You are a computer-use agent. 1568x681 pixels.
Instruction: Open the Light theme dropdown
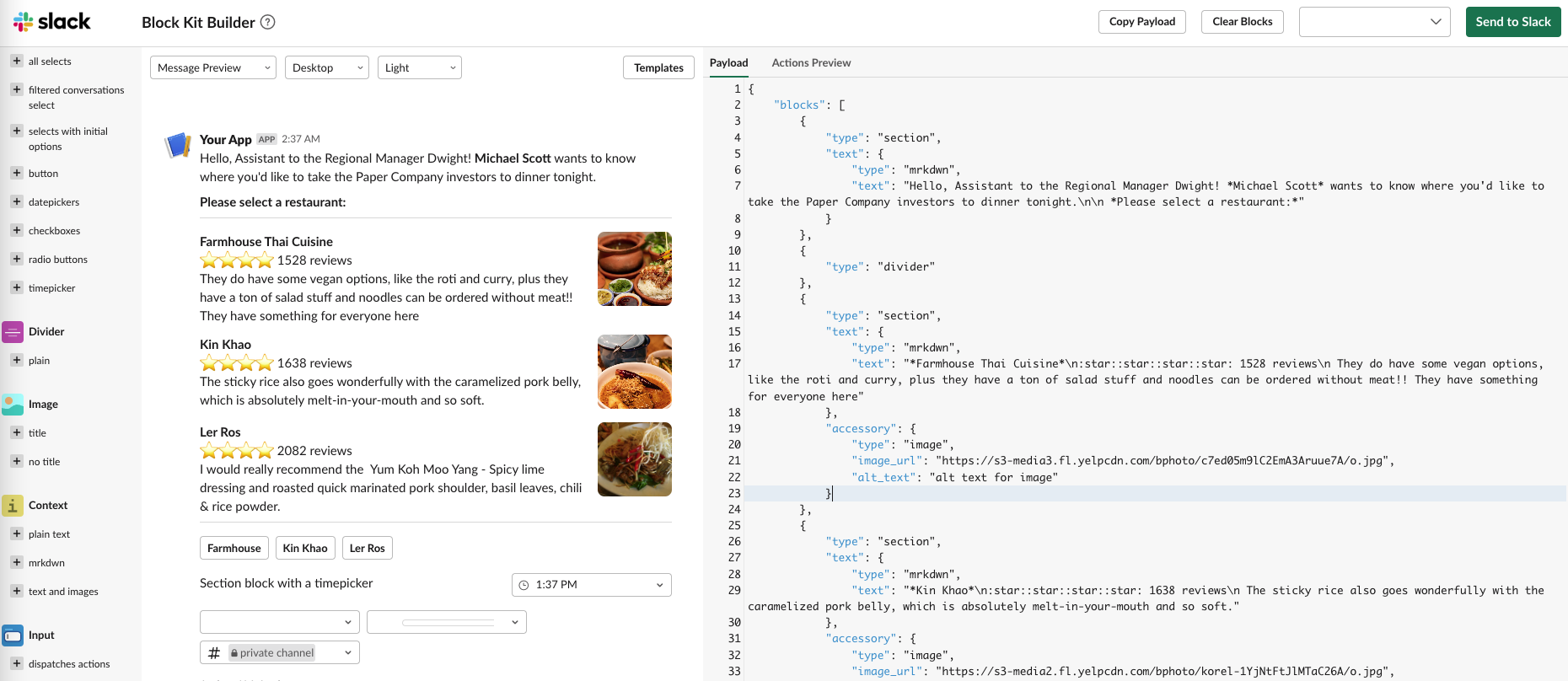420,67
